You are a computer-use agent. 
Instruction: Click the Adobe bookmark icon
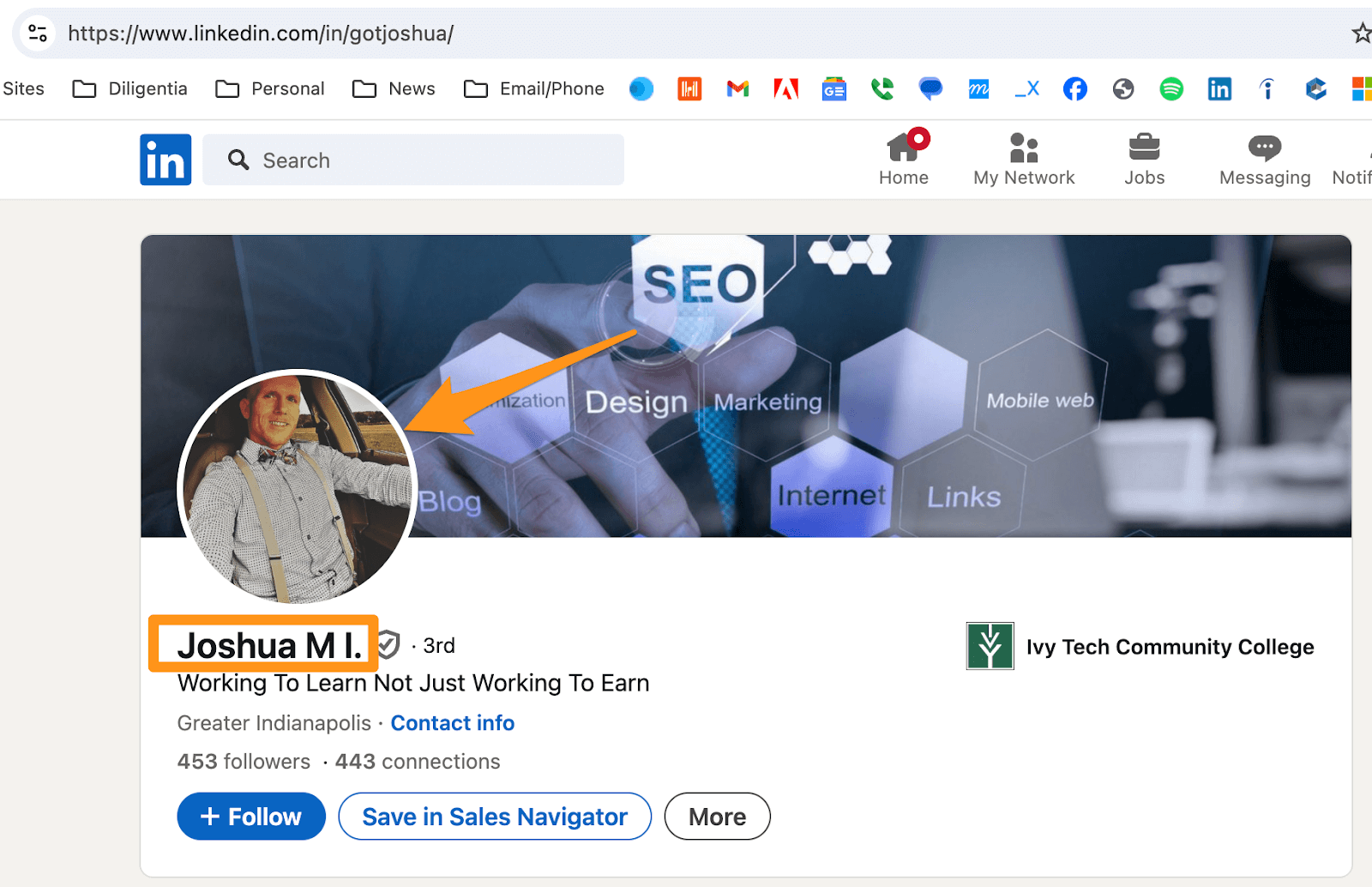(785, 88)
